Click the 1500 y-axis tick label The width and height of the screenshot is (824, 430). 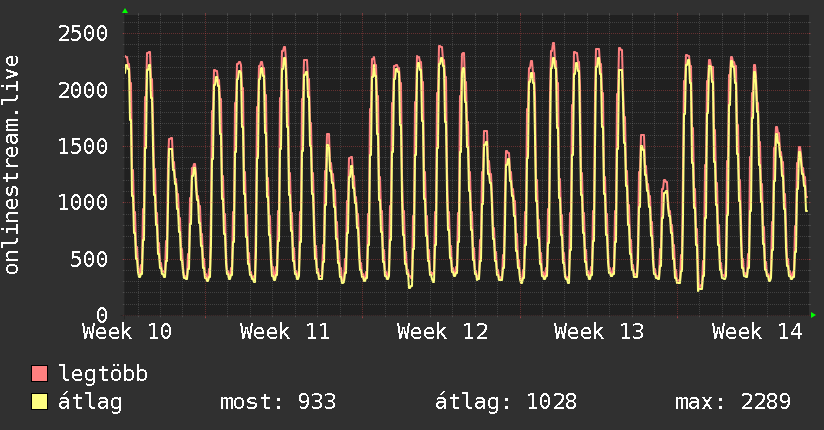pos(83,146)
